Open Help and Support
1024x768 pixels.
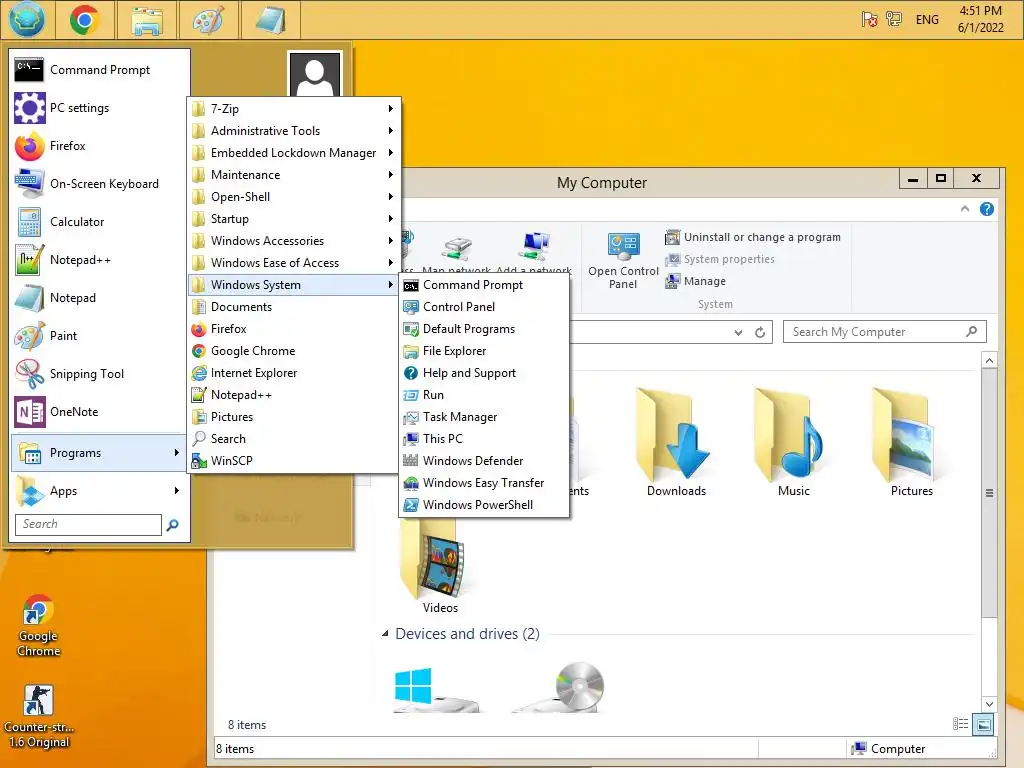[484, 373]
